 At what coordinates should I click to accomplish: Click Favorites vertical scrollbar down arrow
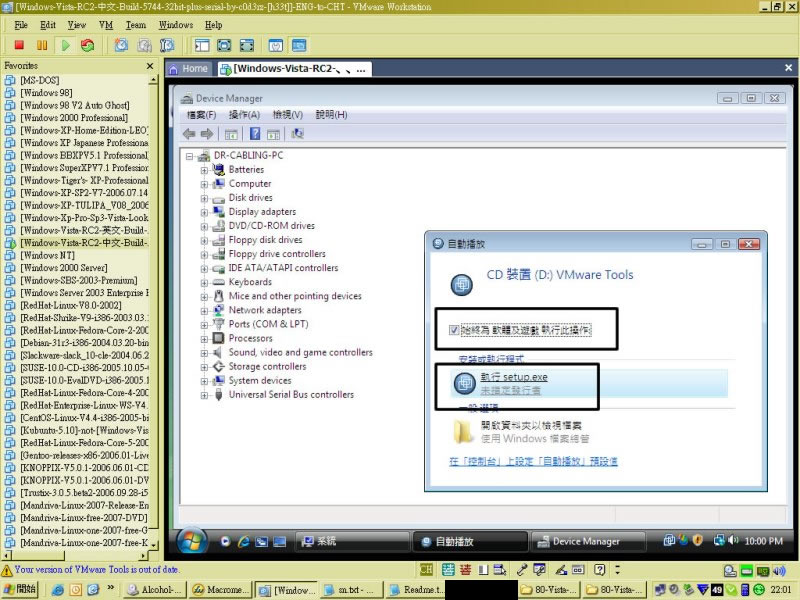pos(153,545)
